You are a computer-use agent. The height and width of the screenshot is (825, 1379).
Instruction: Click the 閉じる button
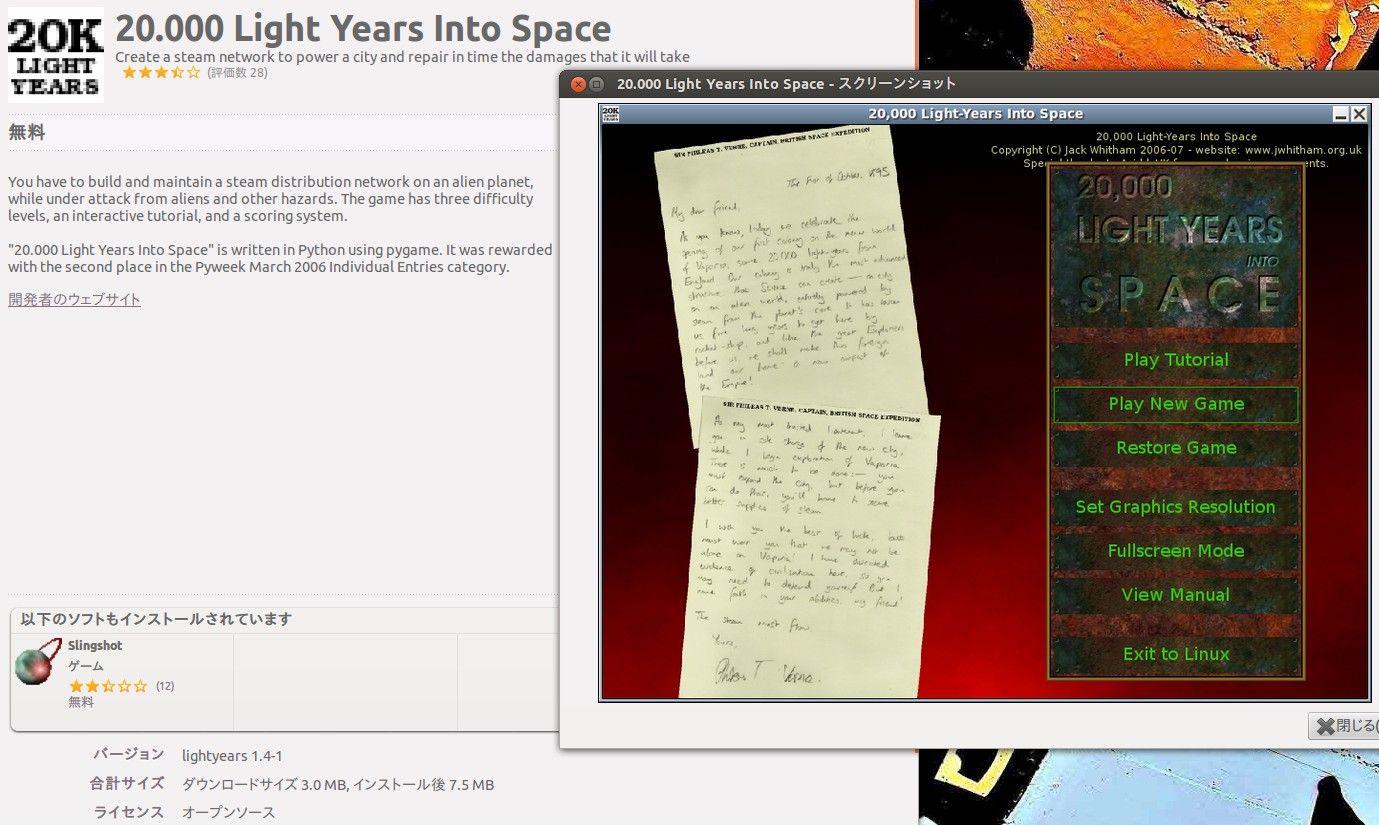(1345, 726)
